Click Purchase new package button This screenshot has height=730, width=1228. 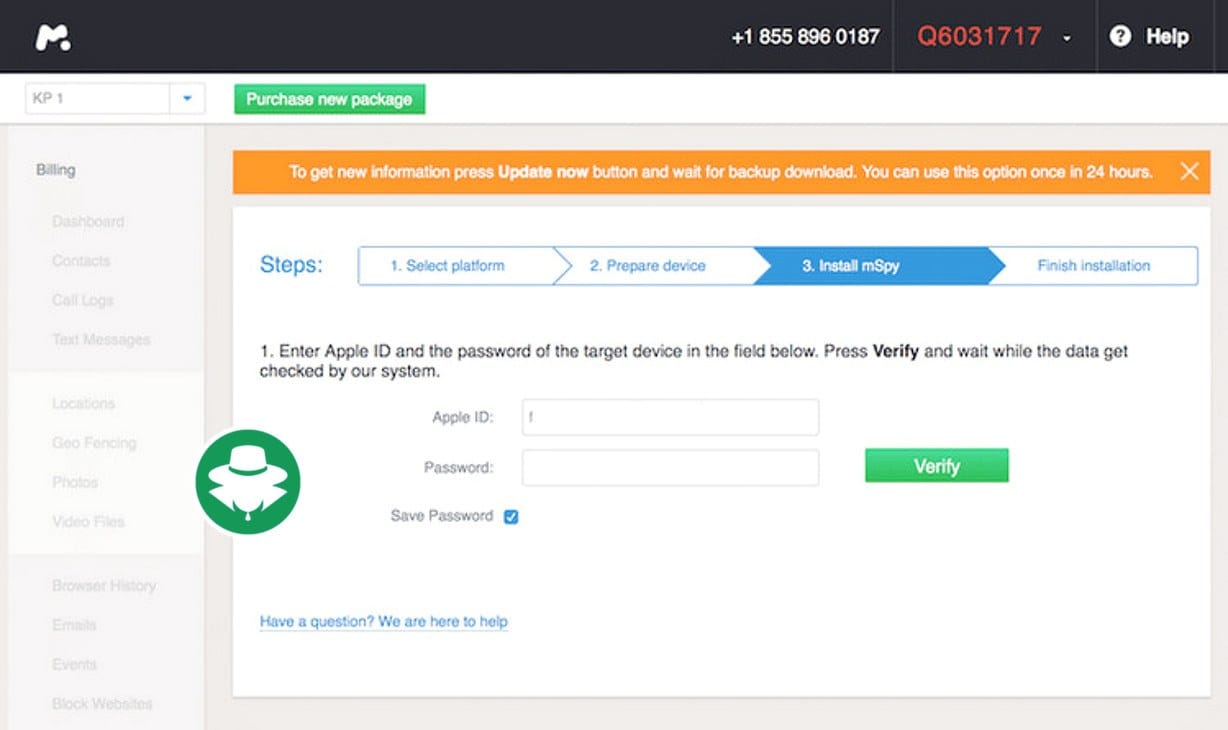pyautogui.click(x=329, y=99)
